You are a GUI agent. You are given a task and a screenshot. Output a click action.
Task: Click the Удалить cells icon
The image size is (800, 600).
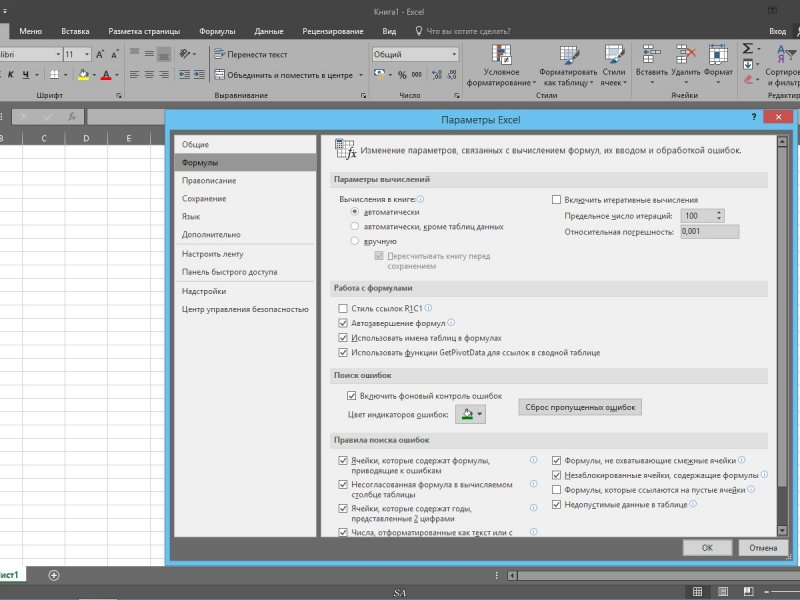(685, 54)
